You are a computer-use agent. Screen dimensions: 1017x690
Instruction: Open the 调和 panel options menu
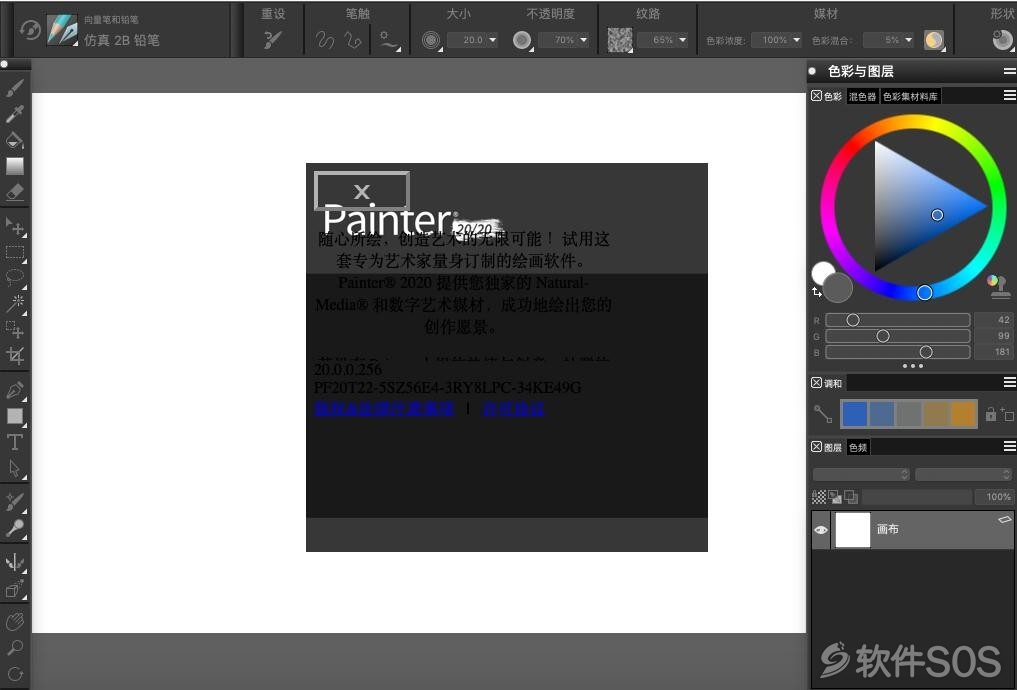coord(1010,383)
